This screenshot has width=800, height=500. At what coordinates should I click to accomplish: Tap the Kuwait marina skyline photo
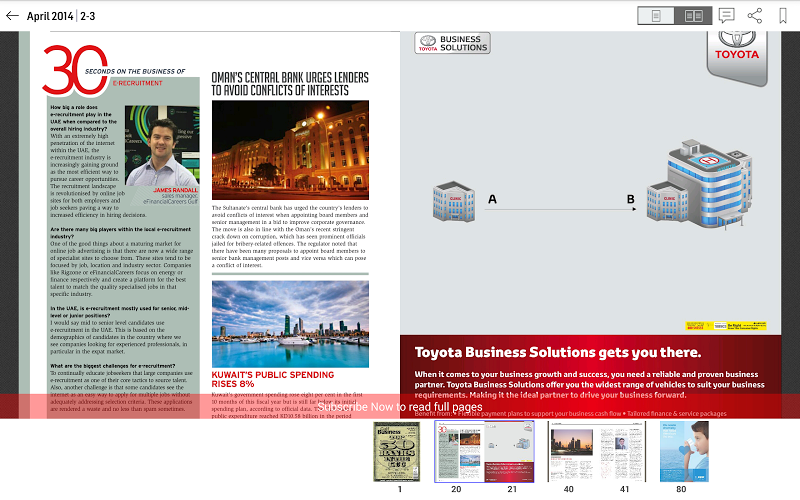click(290, 324)
